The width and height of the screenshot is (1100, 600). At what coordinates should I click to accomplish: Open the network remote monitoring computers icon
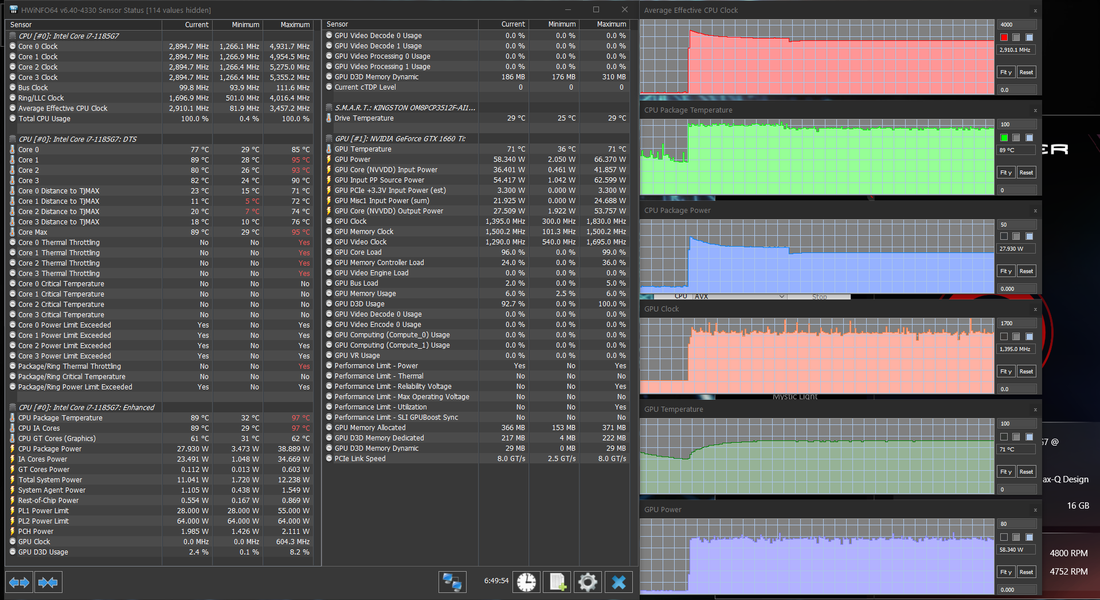[452, 582]
